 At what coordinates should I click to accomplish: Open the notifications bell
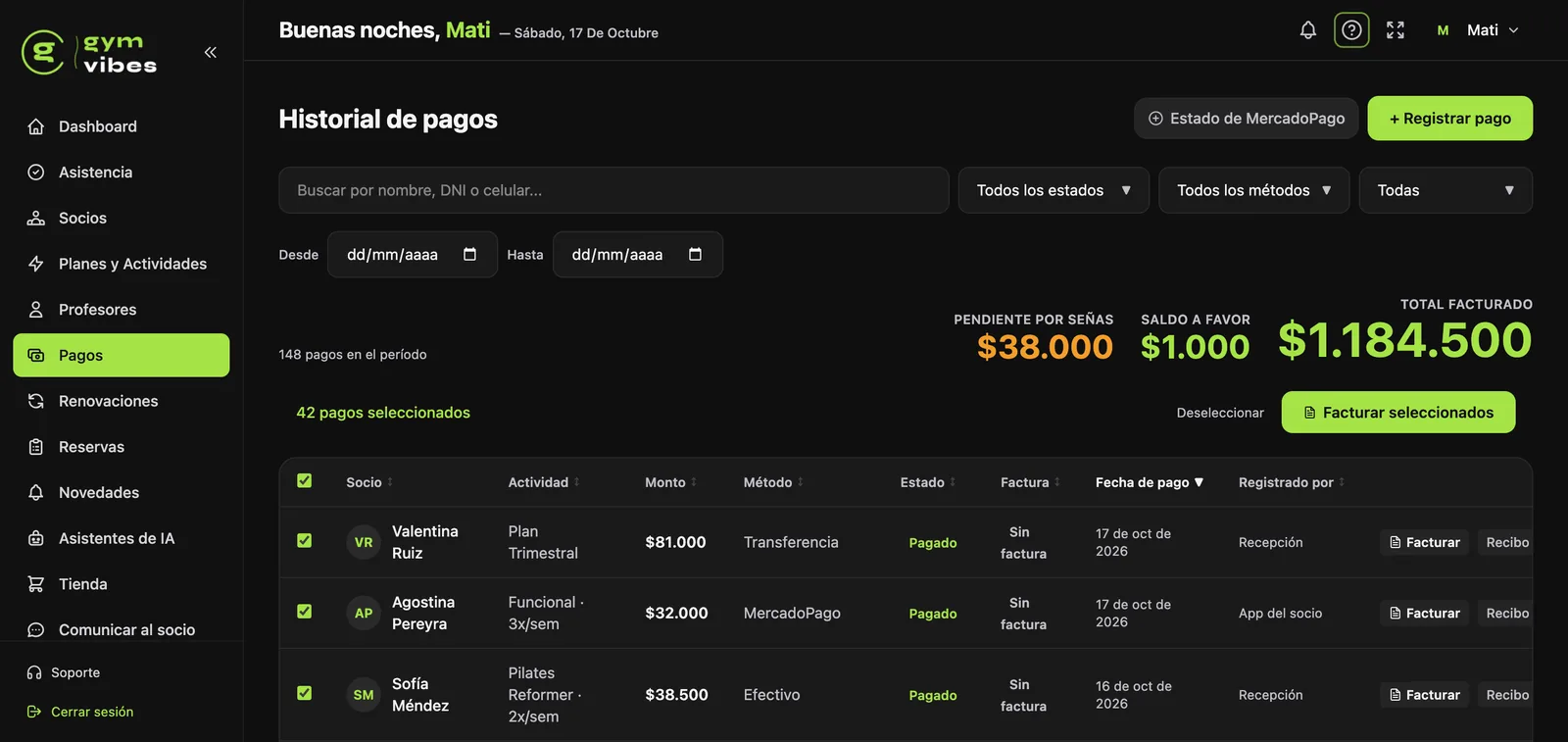click(x=1307, y=30)
